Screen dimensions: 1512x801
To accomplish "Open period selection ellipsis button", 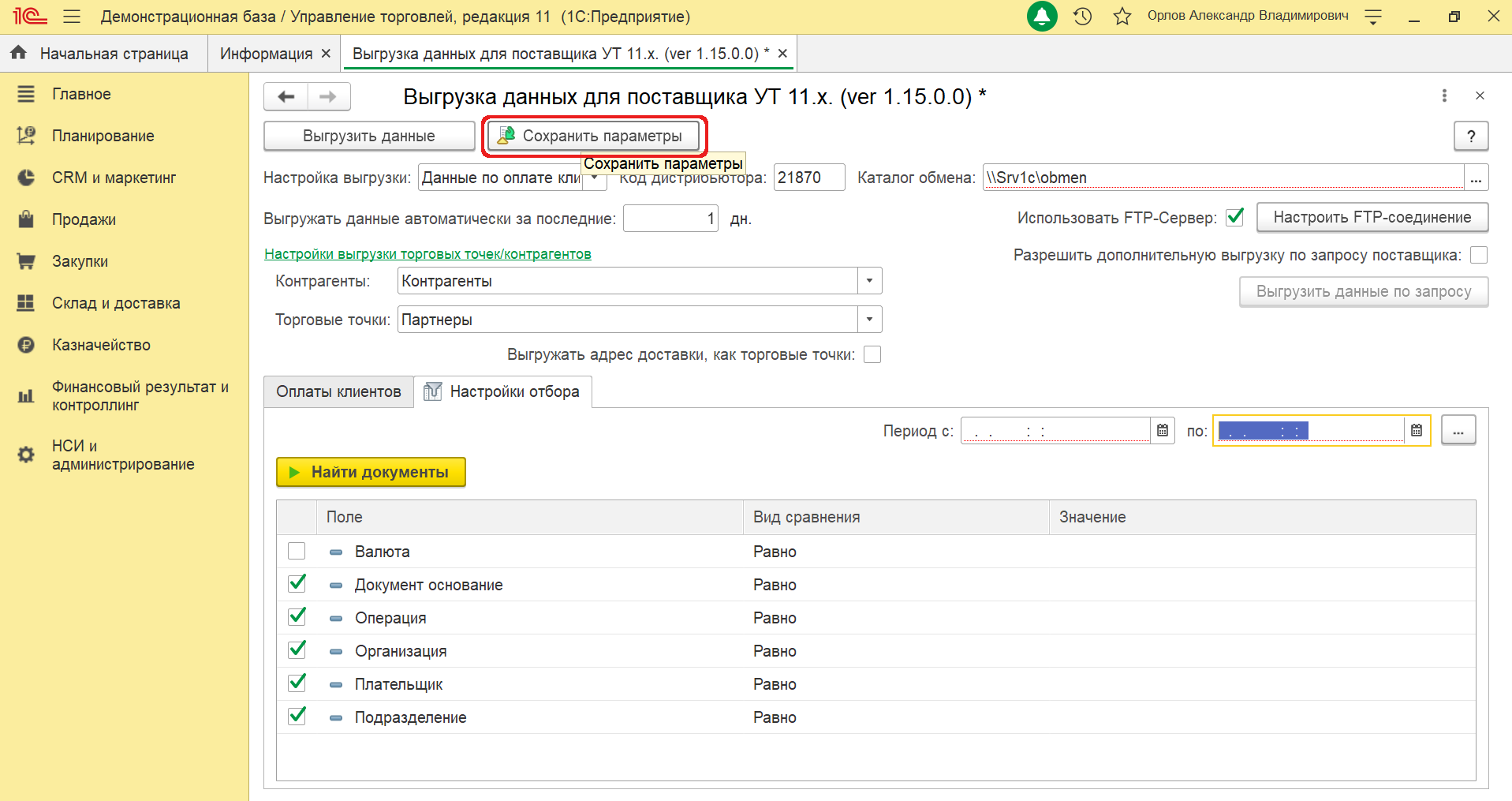I will pos(1458,430).
